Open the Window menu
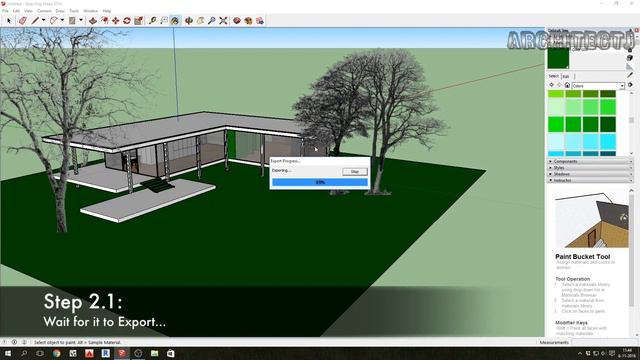640x360 pixels. pyautogui.click(x=91, y=11)
